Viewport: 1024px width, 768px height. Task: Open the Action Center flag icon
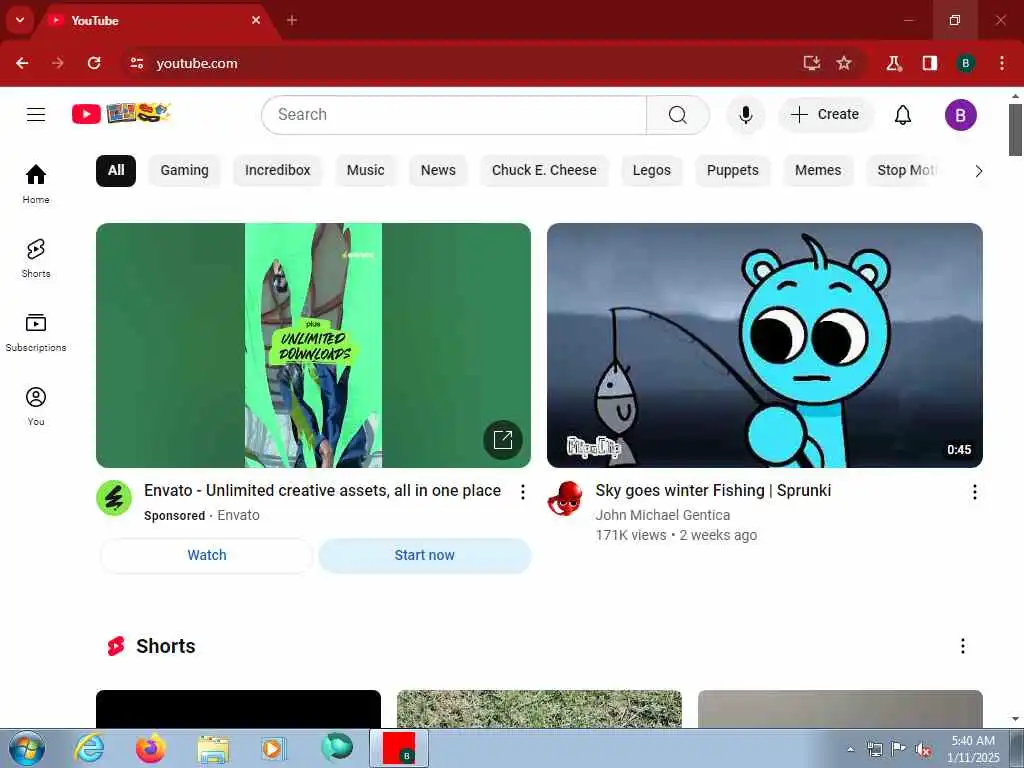tap(899, 750)
